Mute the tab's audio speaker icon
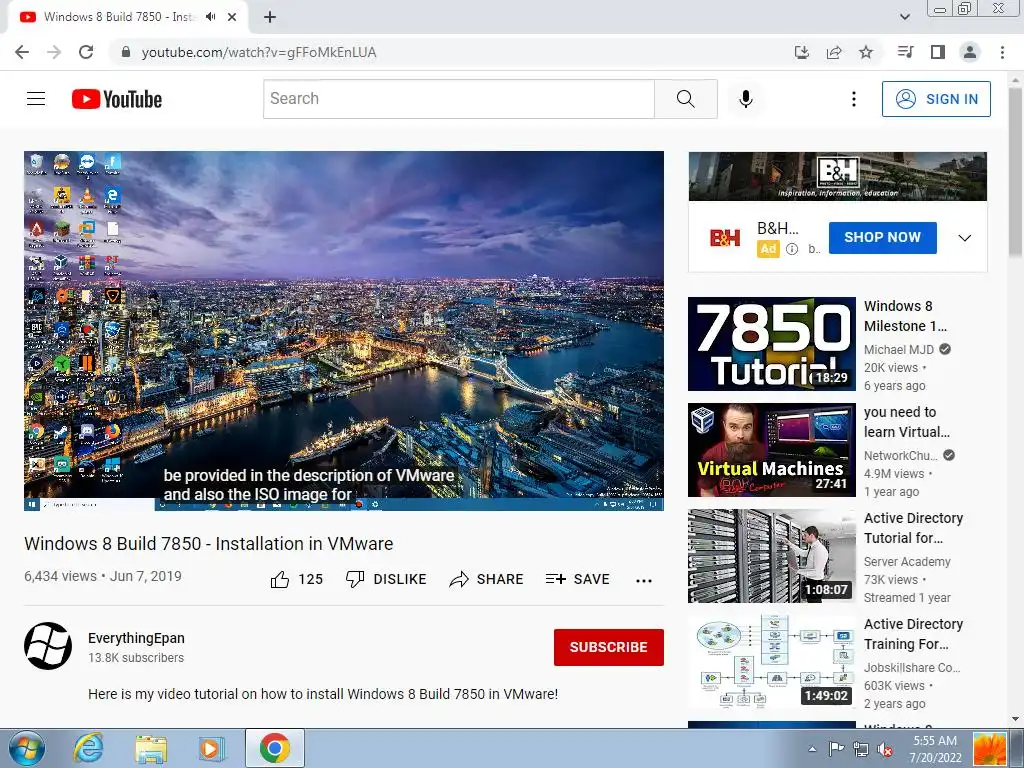Screen dimensions: 1024x768 point(210,17)
